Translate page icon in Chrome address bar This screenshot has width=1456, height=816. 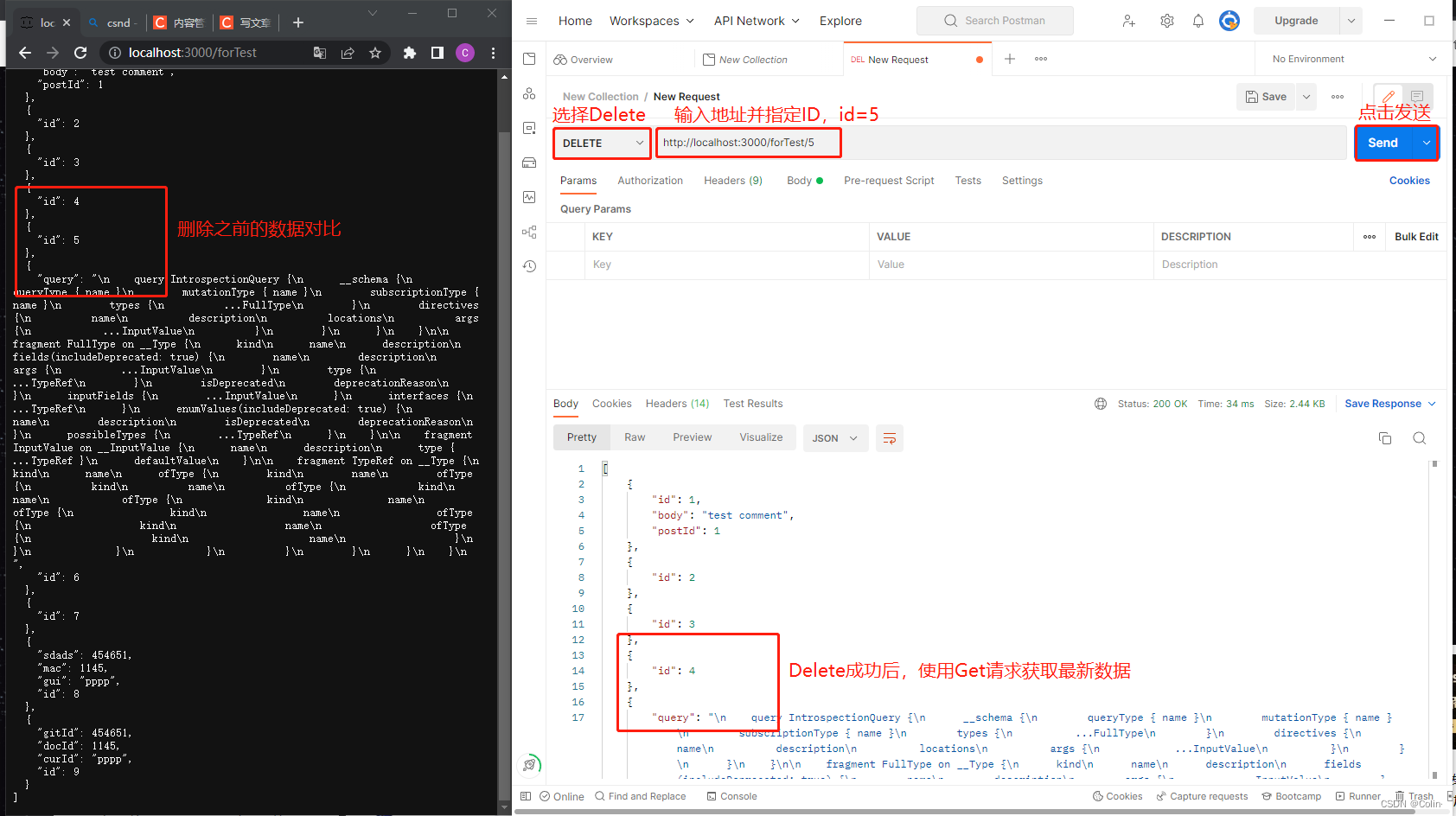(x=320, y=53)
